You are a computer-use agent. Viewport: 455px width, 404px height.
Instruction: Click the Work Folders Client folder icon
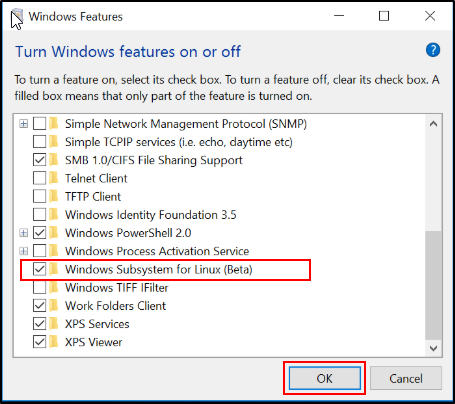pos(54,306)
